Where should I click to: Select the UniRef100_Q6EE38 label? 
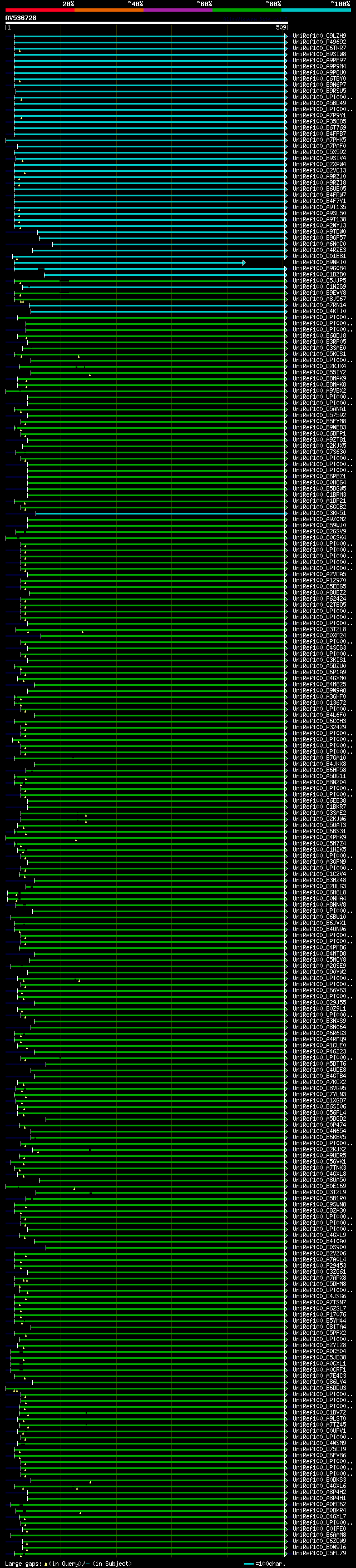tap(319, 801)
